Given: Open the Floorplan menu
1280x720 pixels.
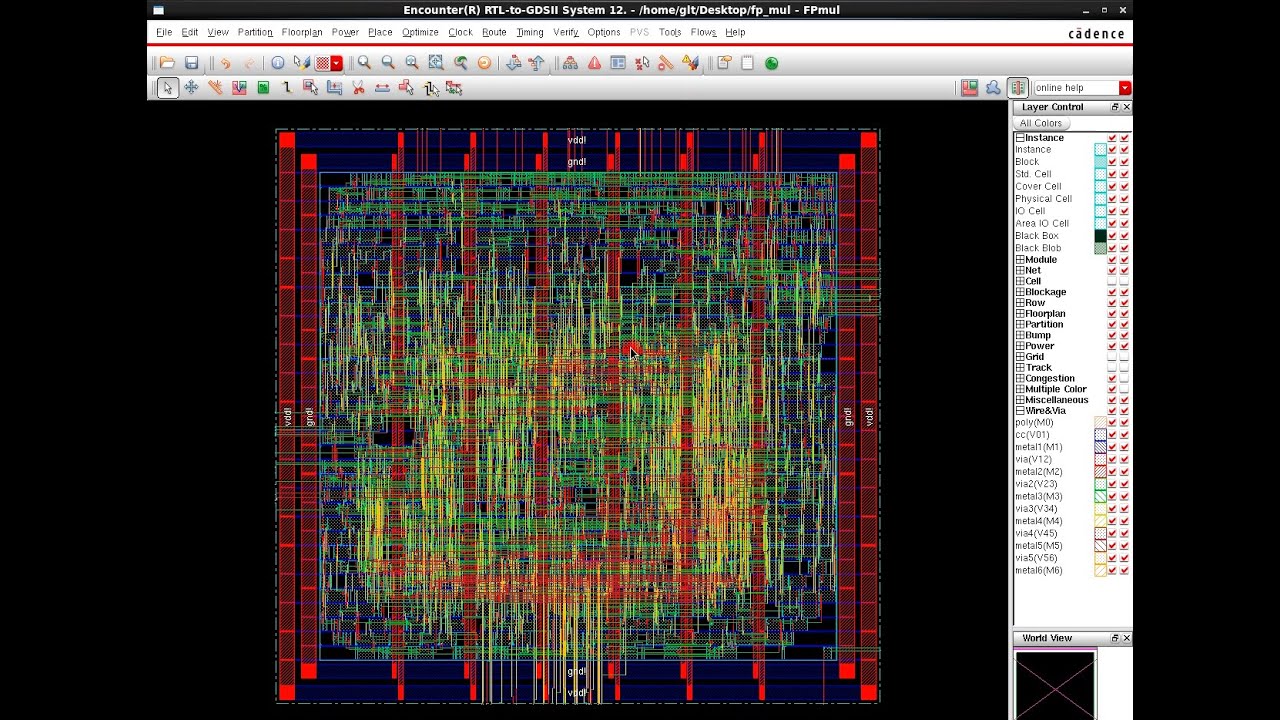Looking at the screenshot, I should (302, 32).
